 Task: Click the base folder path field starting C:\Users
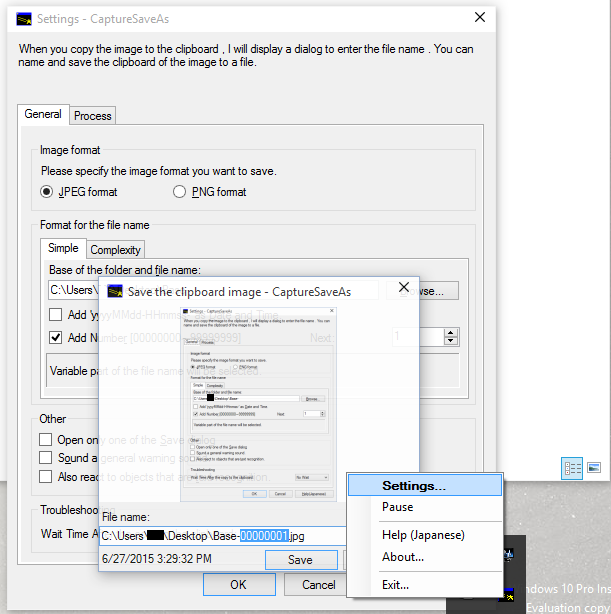point(73,290)
